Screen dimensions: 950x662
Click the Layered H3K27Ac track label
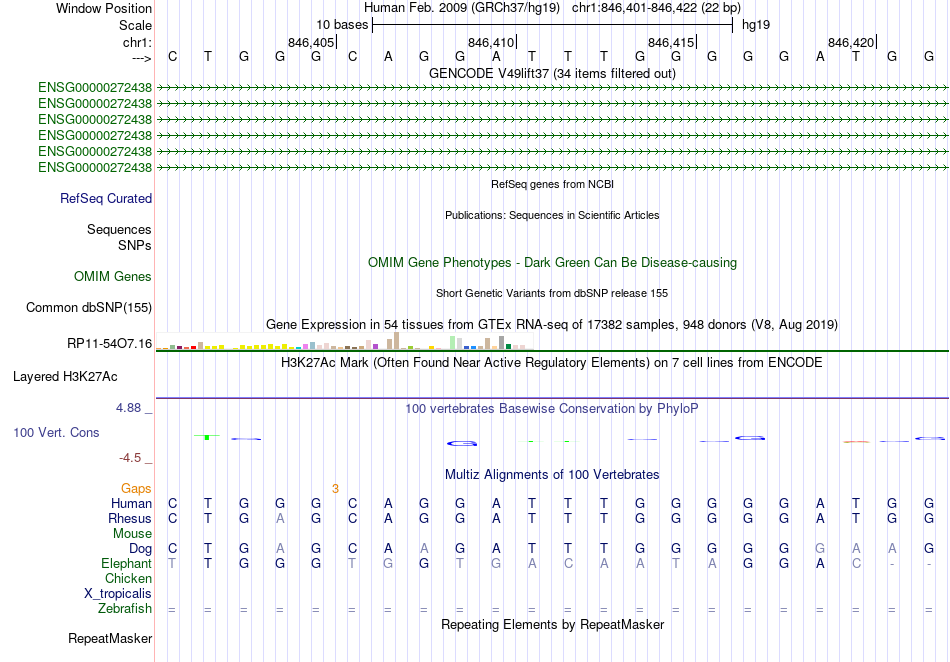tap(65, 377)
